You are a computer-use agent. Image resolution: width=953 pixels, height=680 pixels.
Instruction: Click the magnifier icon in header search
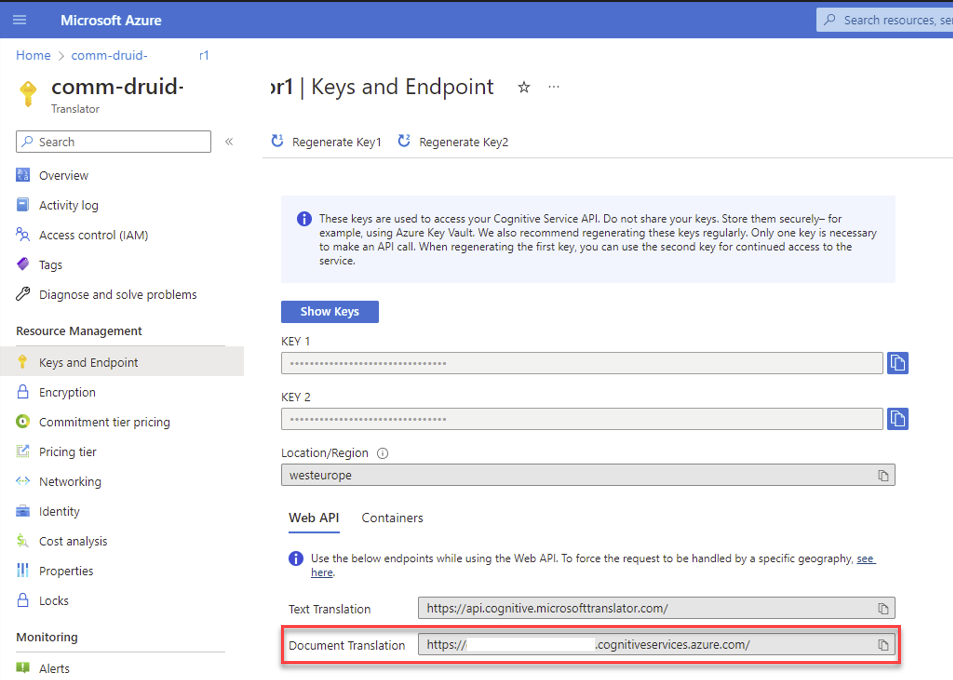point(830,19)
